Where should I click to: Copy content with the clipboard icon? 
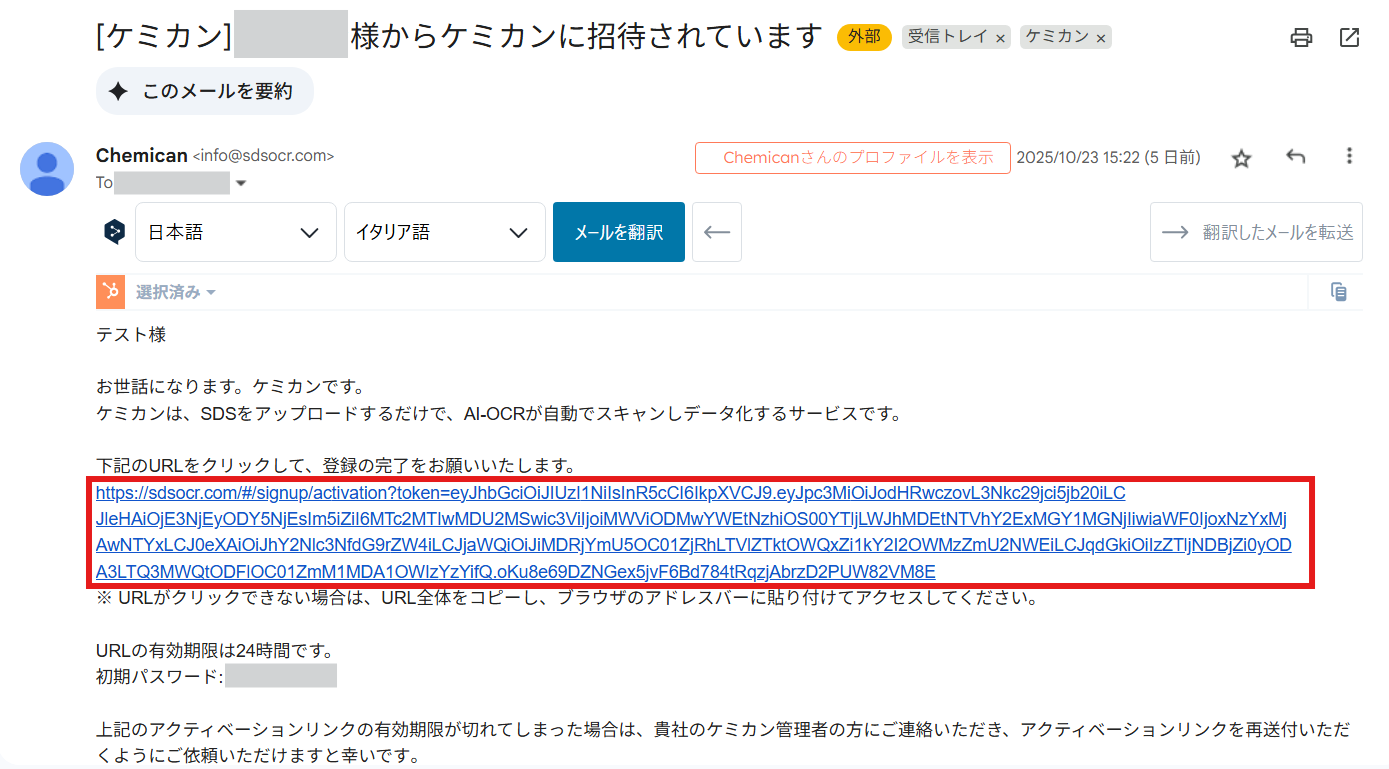coord(1338,292)
